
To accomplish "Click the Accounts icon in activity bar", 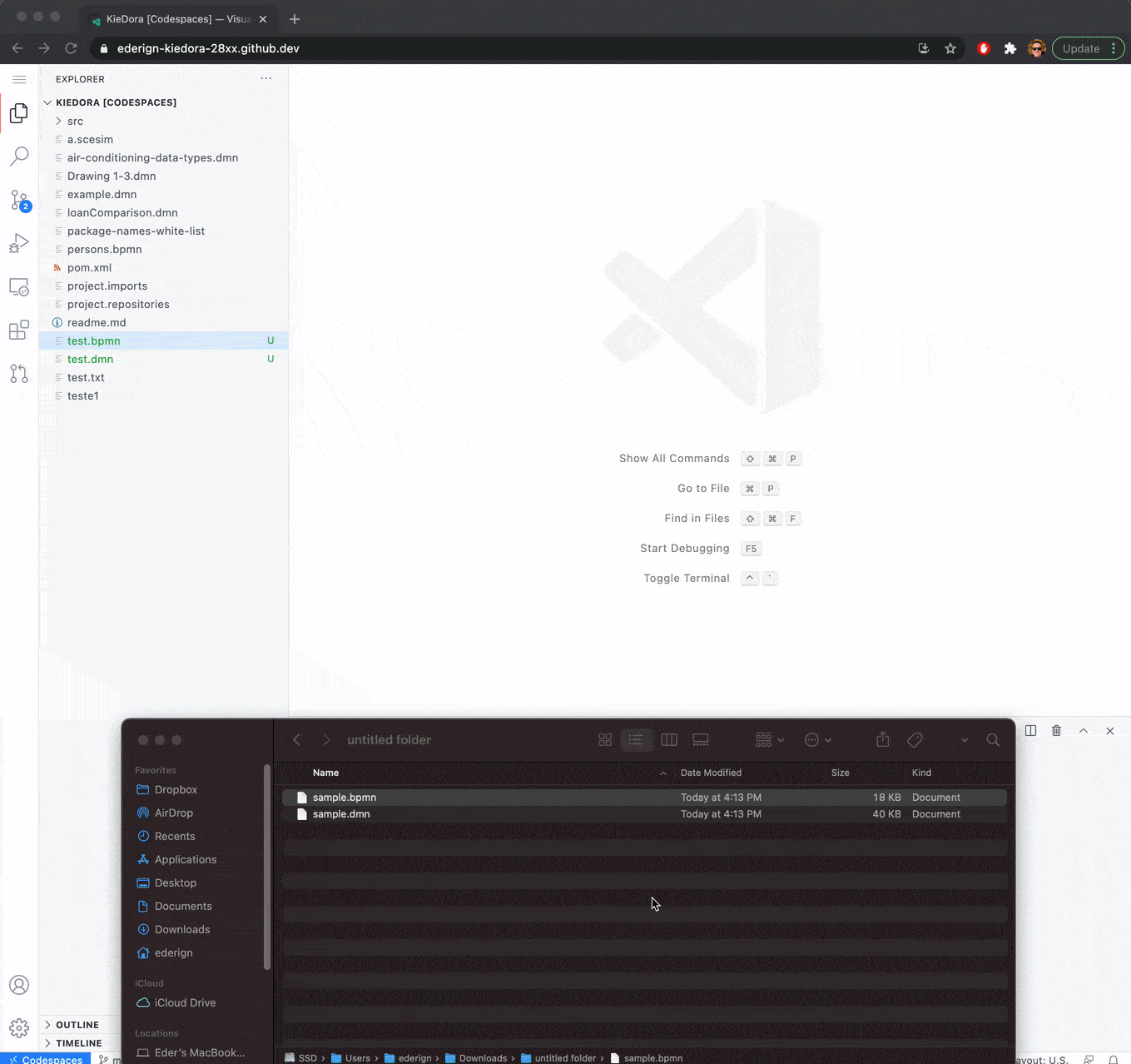I will click(19, 985).
